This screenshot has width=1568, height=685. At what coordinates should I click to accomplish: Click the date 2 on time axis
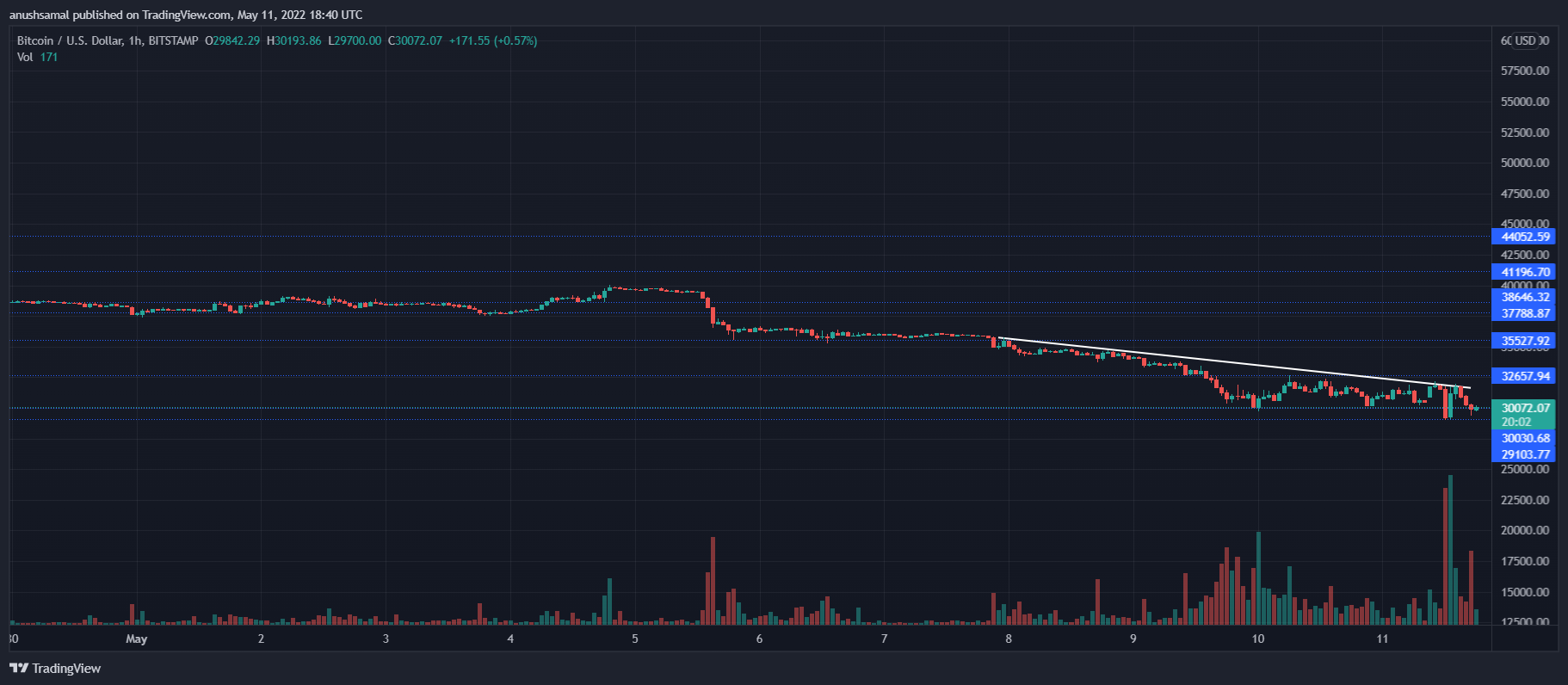(262, 639)
